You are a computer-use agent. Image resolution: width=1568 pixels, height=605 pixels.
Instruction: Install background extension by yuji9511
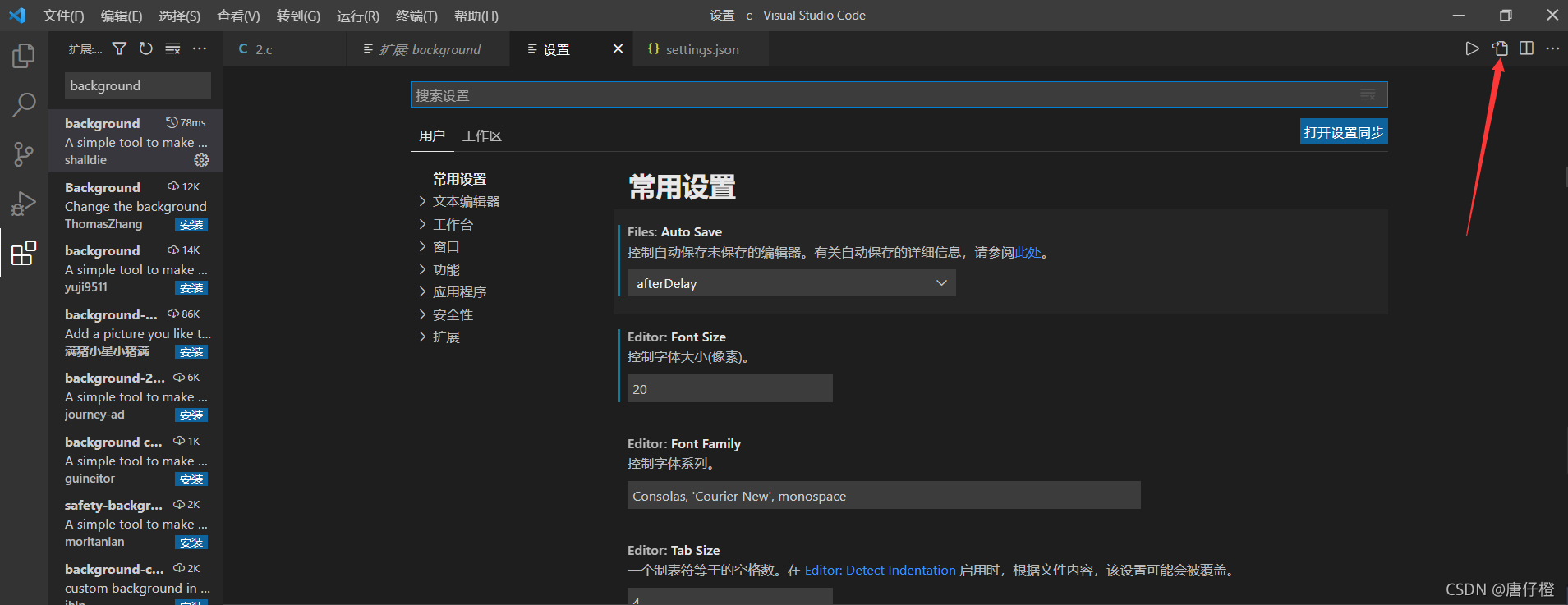191,288
